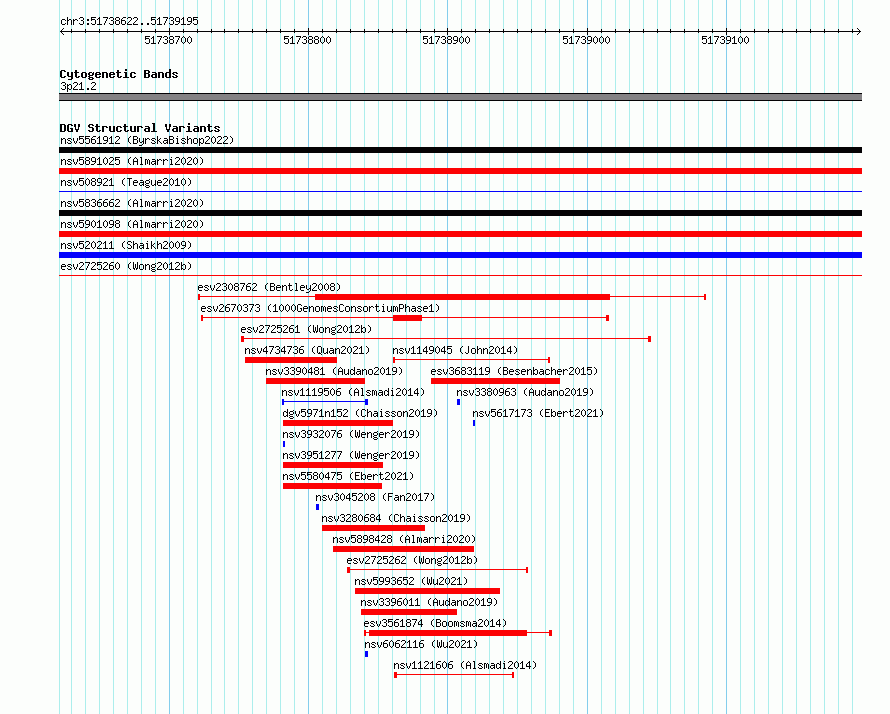This screenshot has width=890, height=714.
Task: Click the nsv5580475 (Ebert2021) label
Action: click(349, 476)
